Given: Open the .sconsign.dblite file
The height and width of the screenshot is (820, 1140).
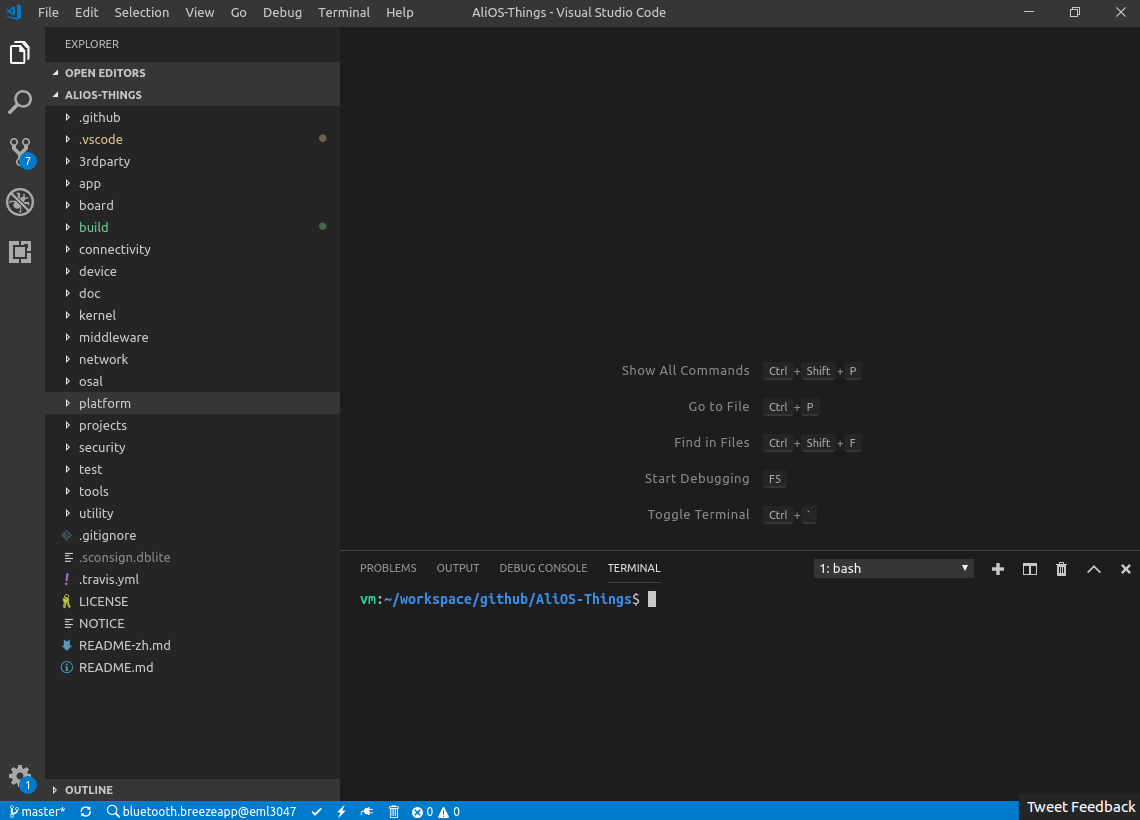Looking at the screenshot, I should 192,557.
